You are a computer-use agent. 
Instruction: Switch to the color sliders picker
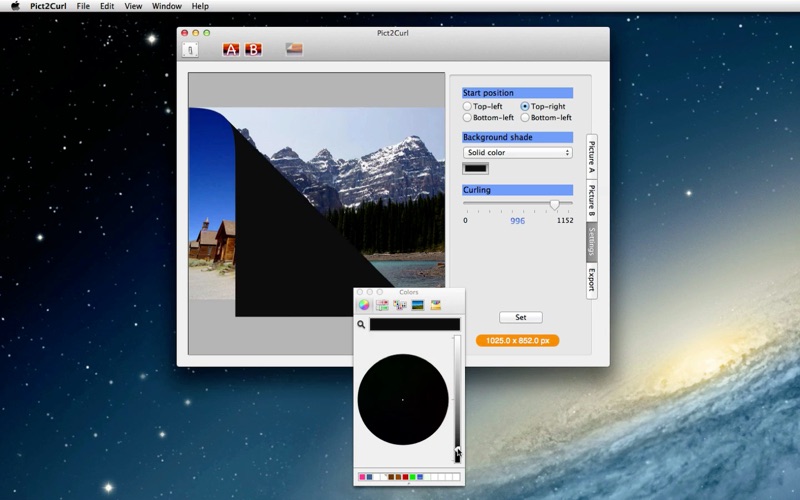pos(382,305)
